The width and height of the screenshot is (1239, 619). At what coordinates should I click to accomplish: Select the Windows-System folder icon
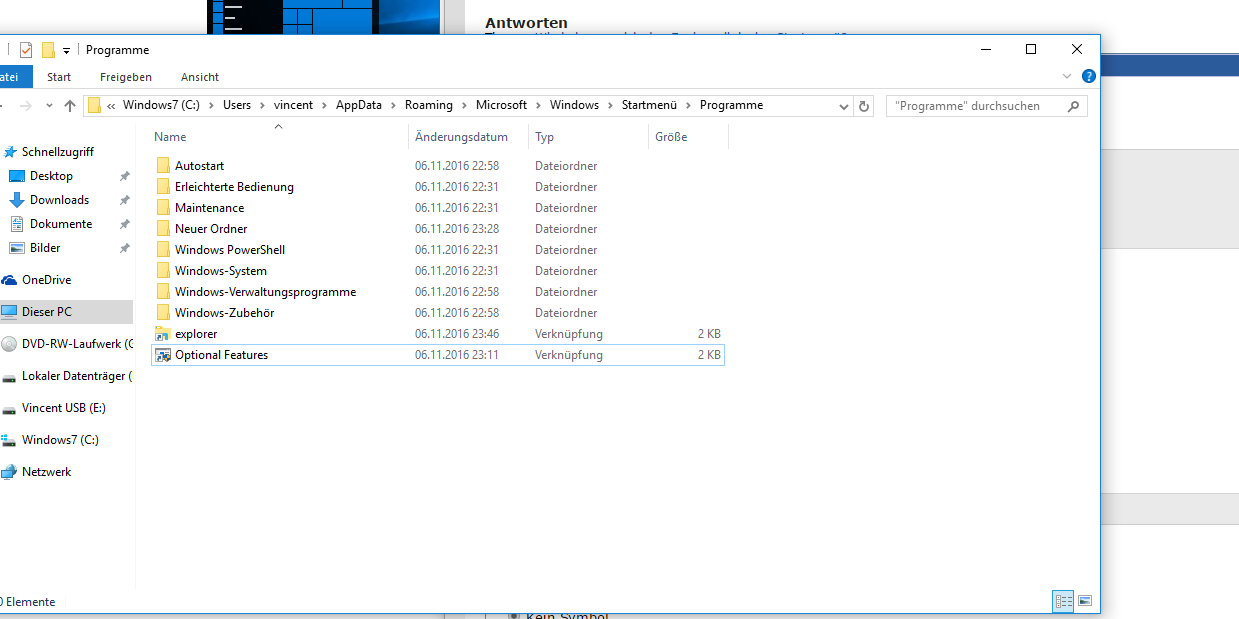tap(163, 271)
